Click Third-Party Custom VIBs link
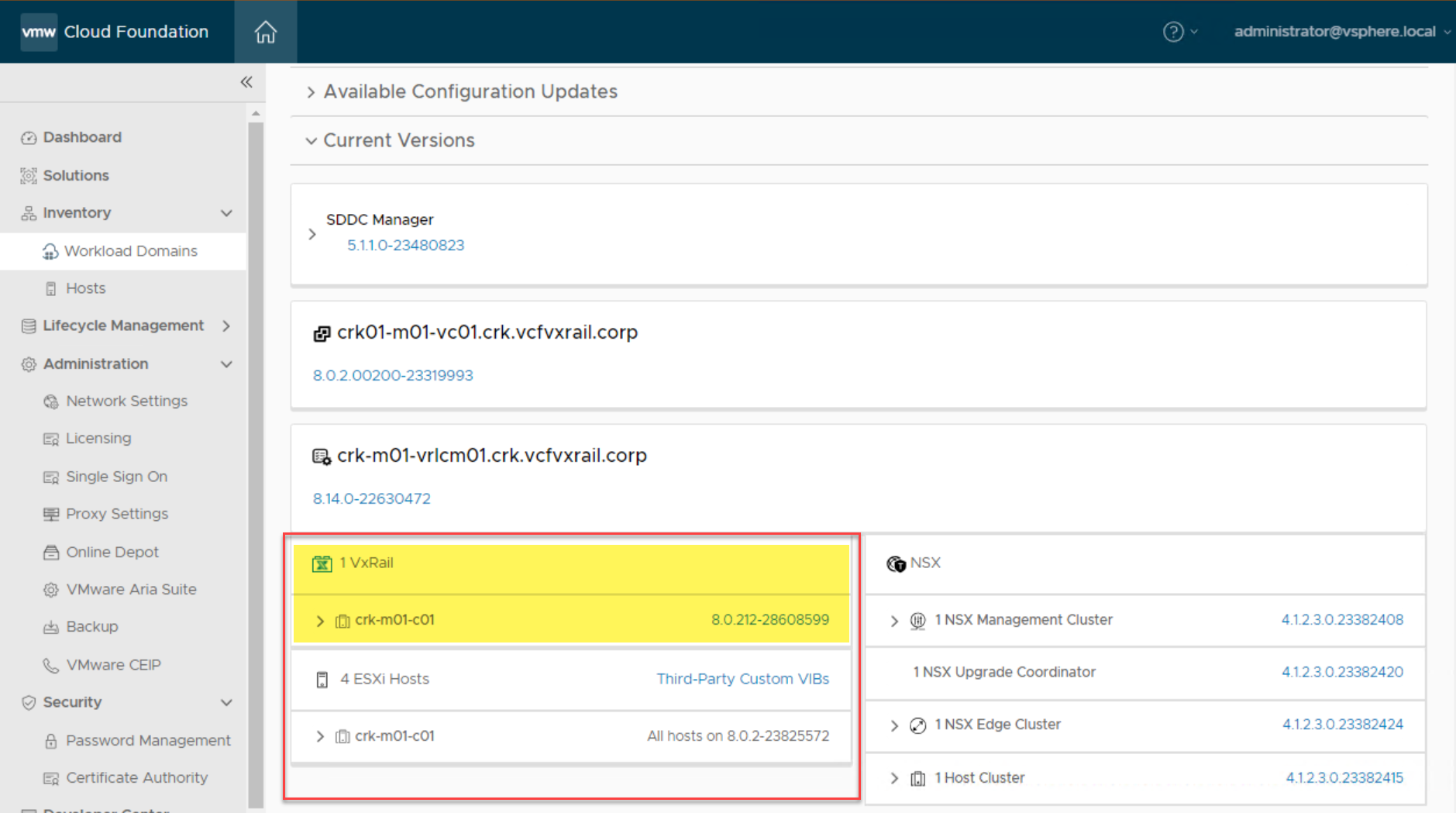This screenshot has width=1456, height=813. tap(742, 679)
